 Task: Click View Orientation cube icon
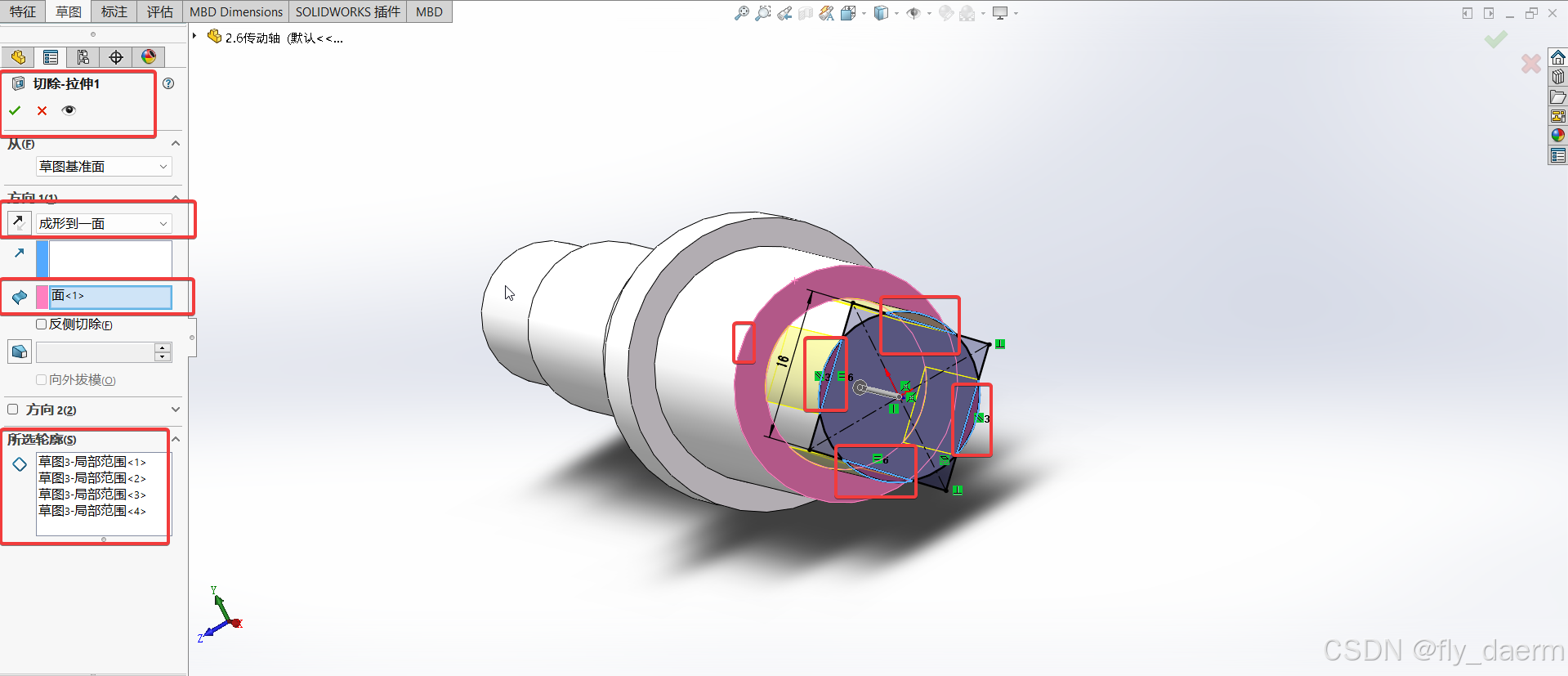[848, 13]
